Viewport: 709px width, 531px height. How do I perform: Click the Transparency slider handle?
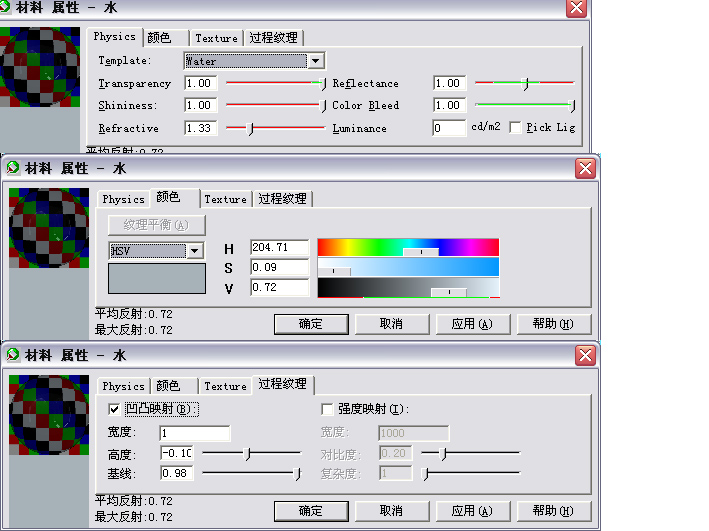pyautogui.click(x=323, y=84)
